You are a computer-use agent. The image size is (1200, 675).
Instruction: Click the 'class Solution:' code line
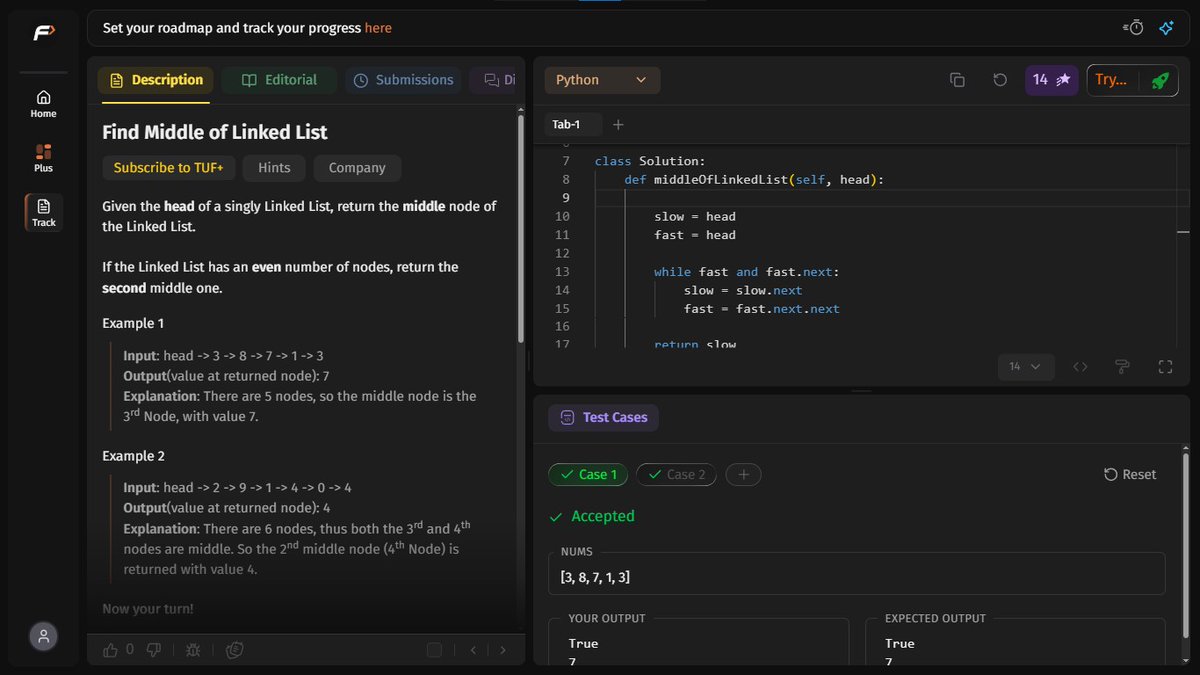[649, 161]
